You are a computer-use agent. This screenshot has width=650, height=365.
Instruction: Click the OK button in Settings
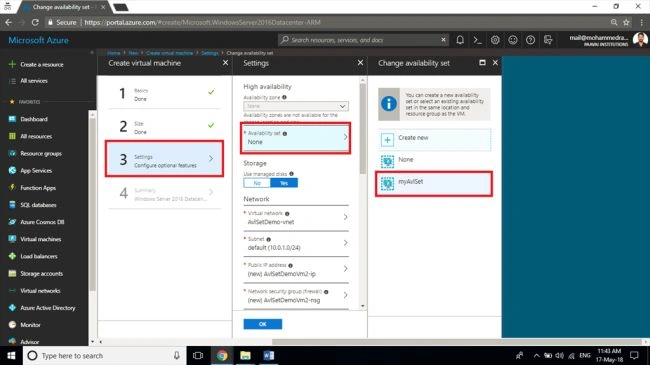coord(263,324)
